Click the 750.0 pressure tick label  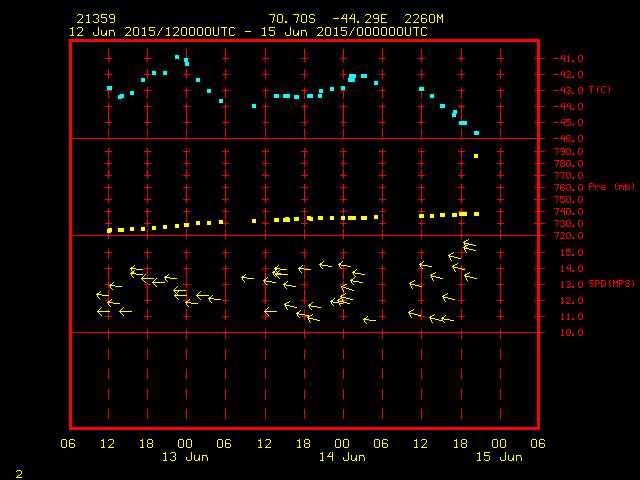(x=569, y=200)
